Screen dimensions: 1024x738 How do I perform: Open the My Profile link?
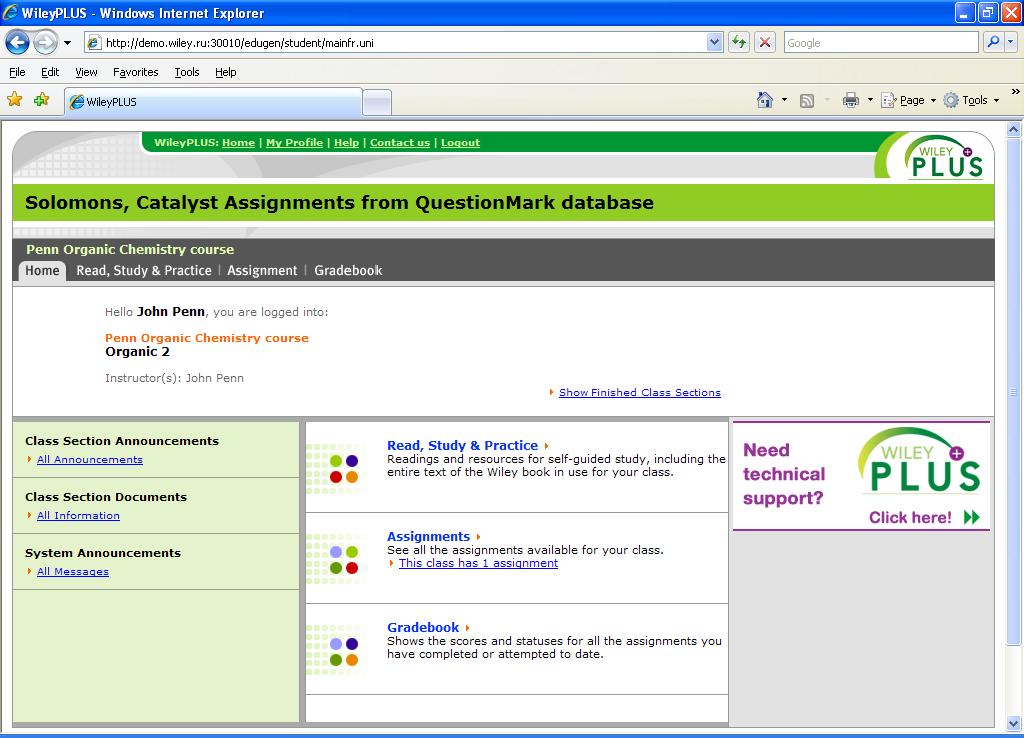pyautogui.click(x=295, y=142)
